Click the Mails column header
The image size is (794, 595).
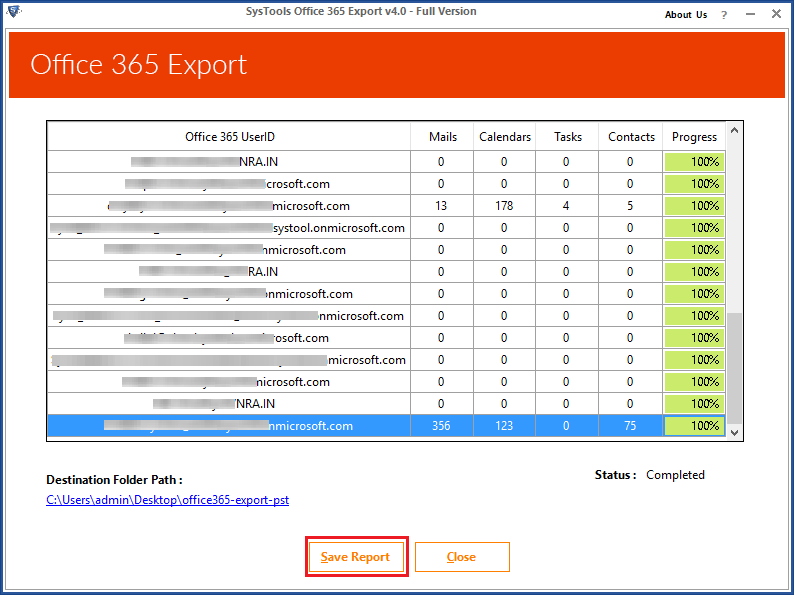[x=442, y=137]
